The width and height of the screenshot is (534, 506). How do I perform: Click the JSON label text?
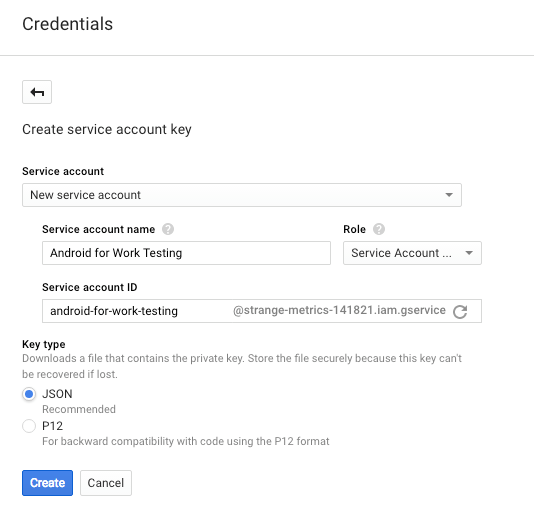tap(57, 394)
